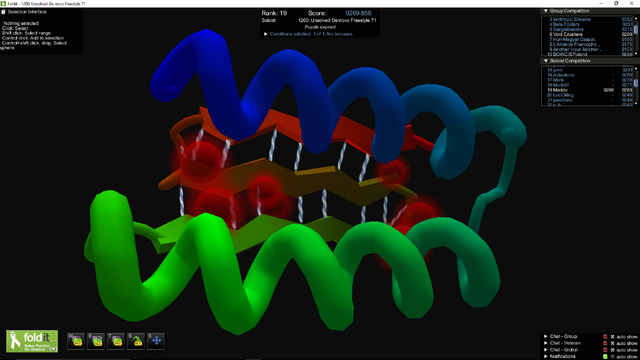
Task: Click the green Notifications status indicator
Action: coord(605,357)
